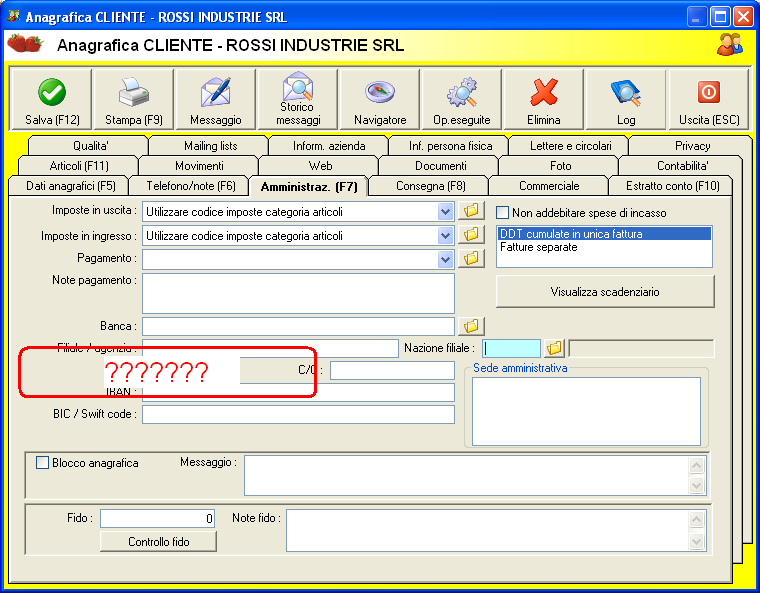Expand Imposte in ingresso dropdown
This screenshot has width=760, height=593.
point(445,236)
